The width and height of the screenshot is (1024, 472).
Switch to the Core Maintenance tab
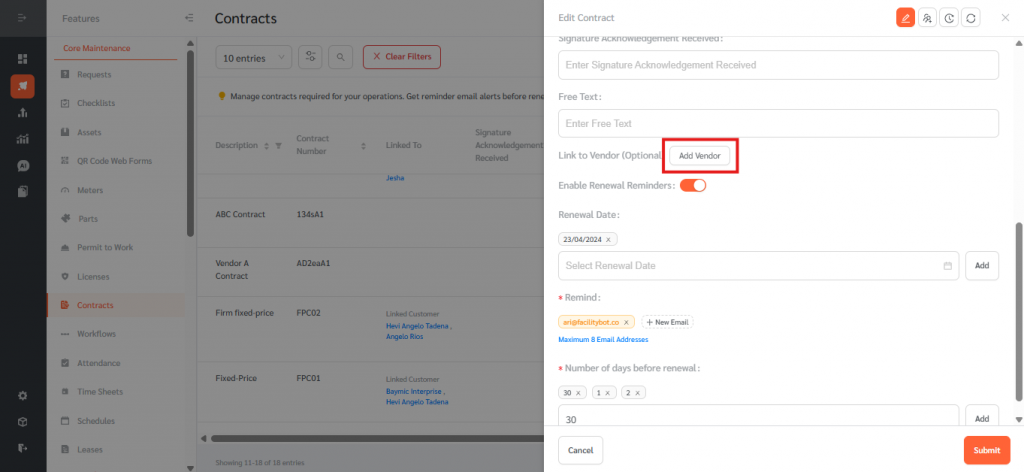pos(96,48)
